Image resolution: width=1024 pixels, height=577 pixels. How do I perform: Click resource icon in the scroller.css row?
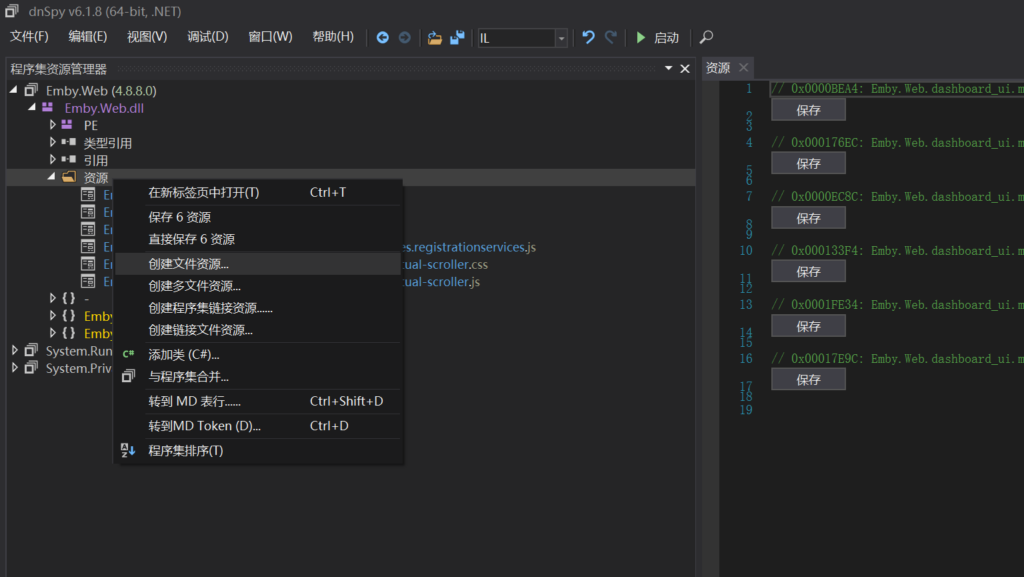88,264
